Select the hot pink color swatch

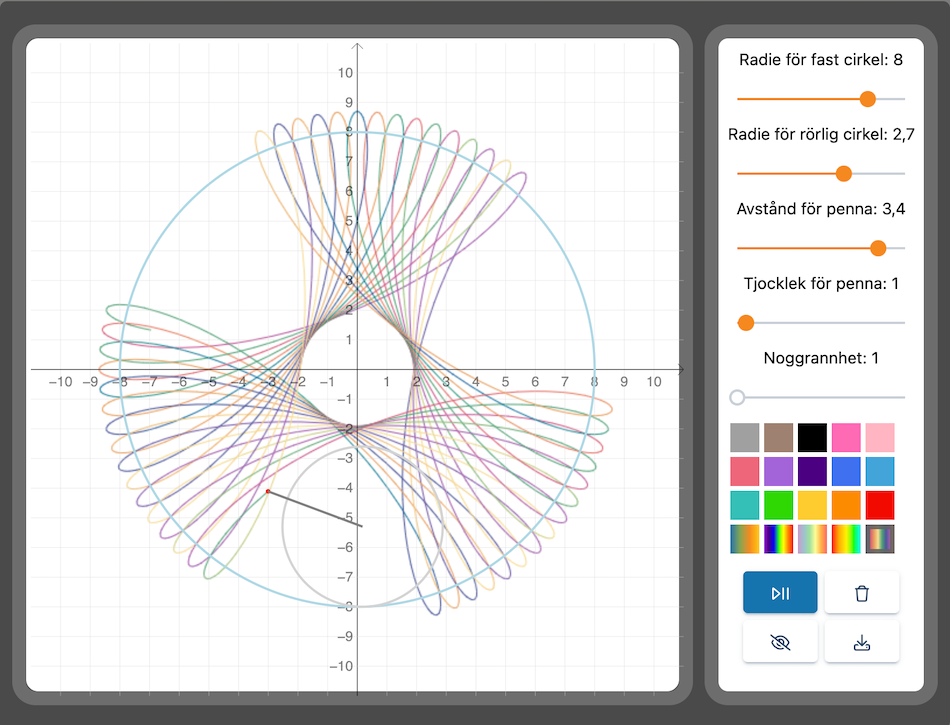point(846,437)
